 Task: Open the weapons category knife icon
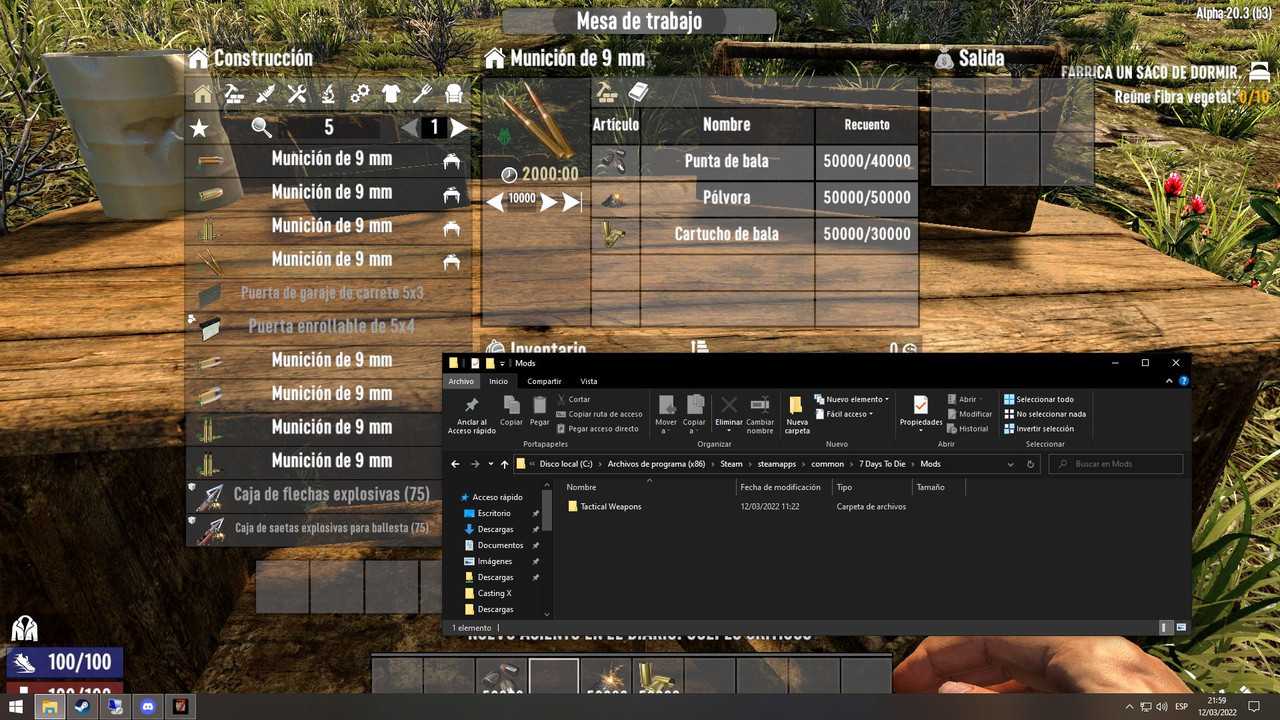[265, 94]
